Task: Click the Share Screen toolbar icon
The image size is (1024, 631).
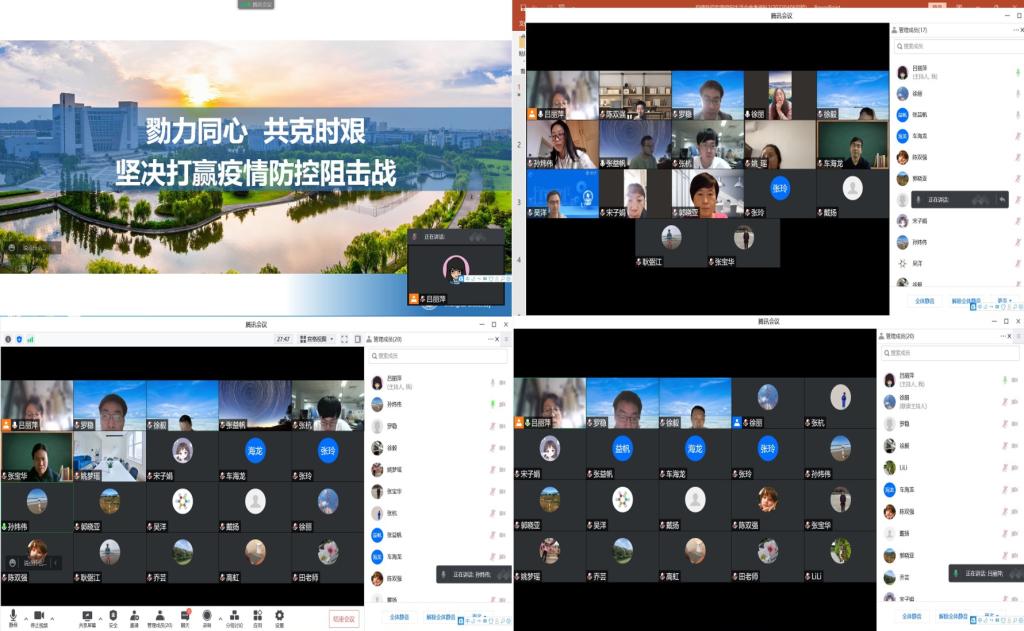Action: 87,615
